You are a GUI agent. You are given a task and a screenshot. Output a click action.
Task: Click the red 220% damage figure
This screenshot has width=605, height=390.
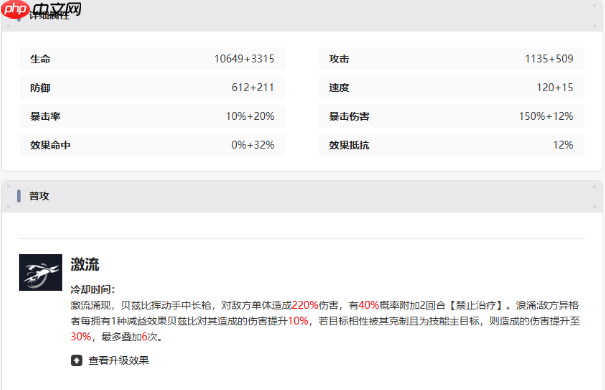click(305, 306)
